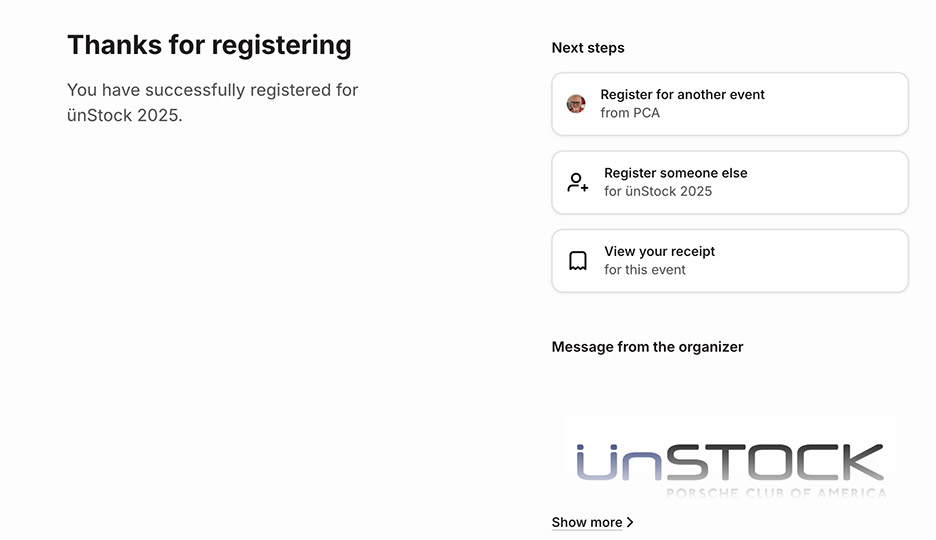Screen dimensions: 936x540
Task: Click 'for ünStock 2025' card subtitle
Action: [658, 191]
